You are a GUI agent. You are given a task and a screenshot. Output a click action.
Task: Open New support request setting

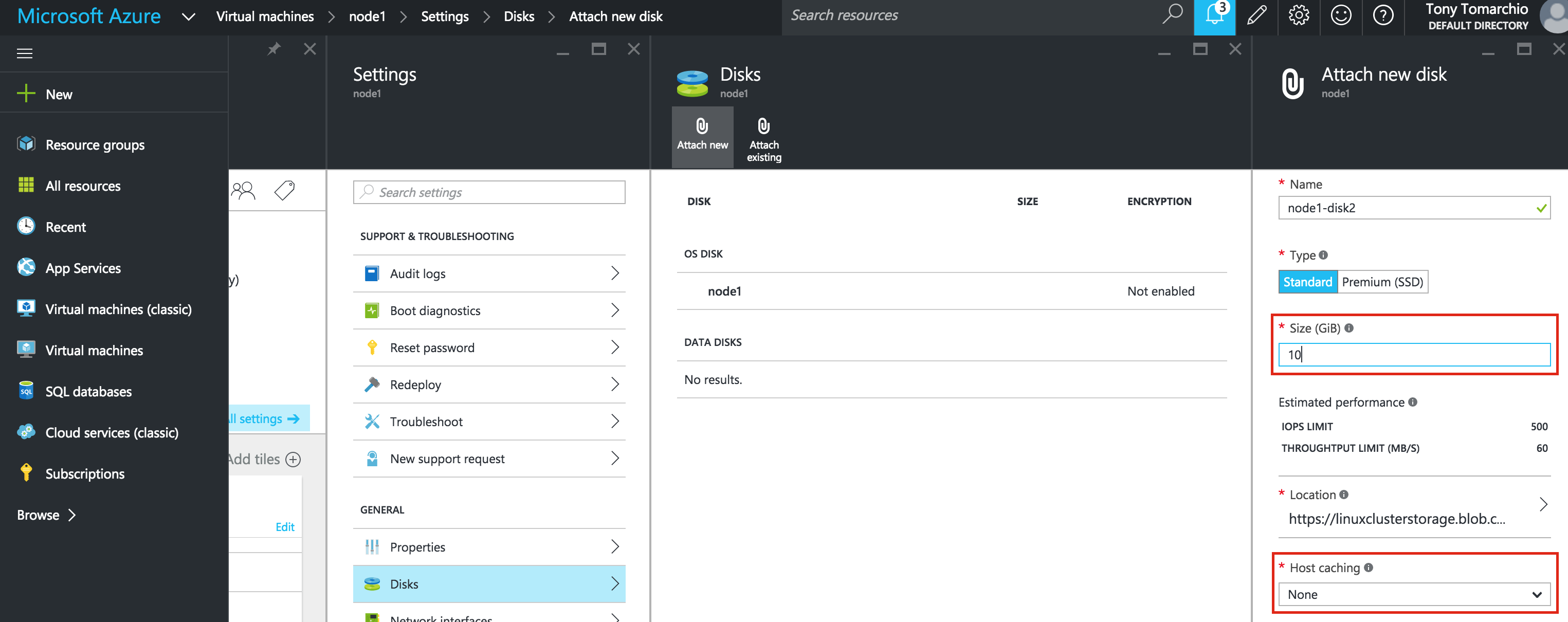tap(489, 459)
